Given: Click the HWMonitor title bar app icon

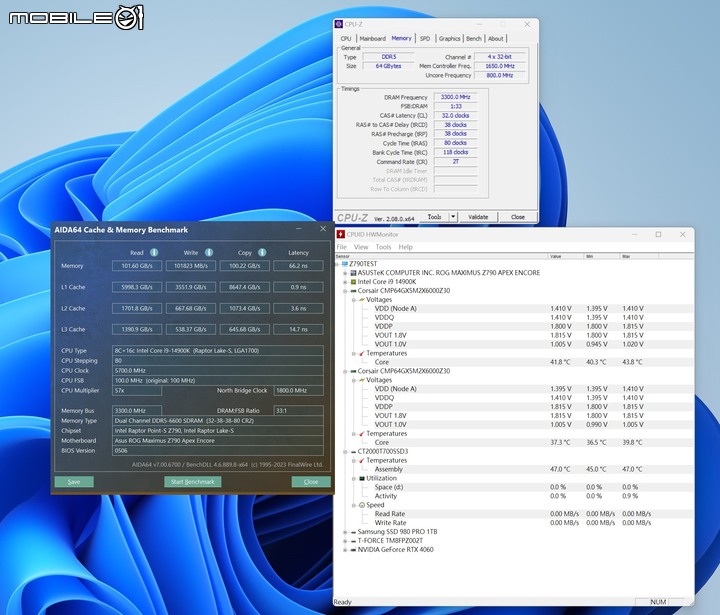Looking at the screenshot, I should (341, 234).
